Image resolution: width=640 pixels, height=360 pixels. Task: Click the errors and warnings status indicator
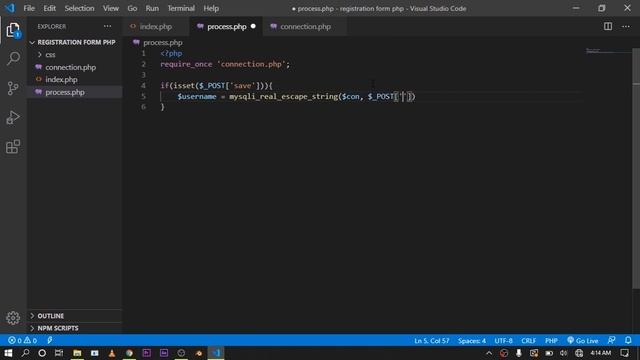click(x=22, y=340)
